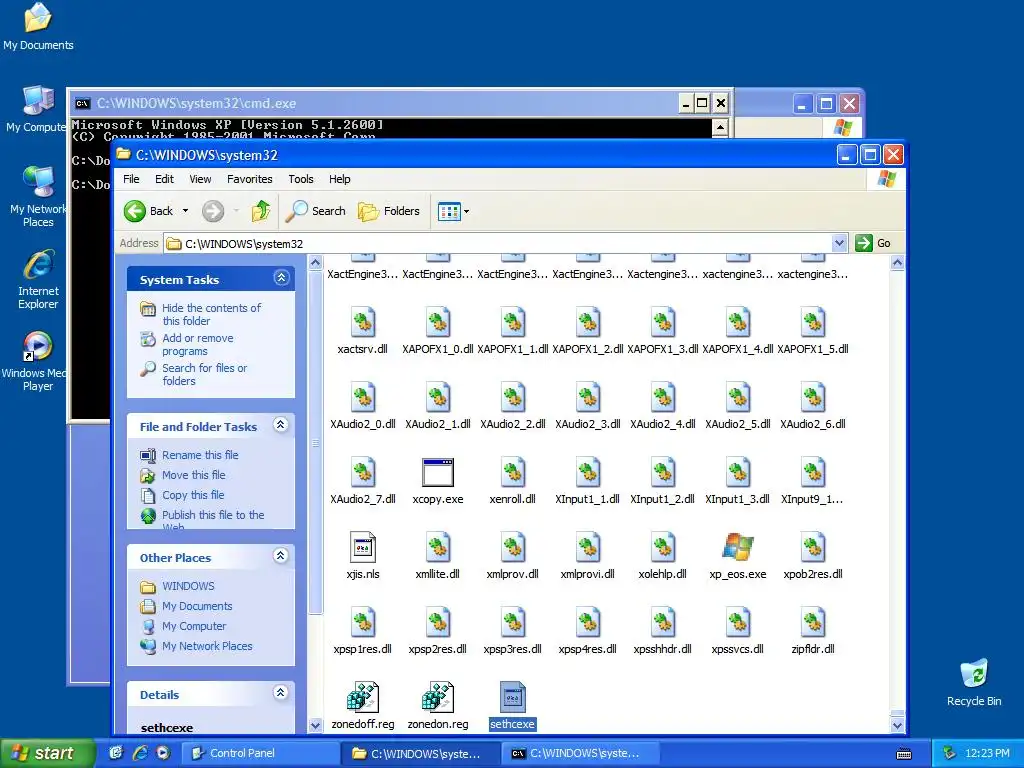Switch to Control Panel taskbar button

(x=259, y=753)
